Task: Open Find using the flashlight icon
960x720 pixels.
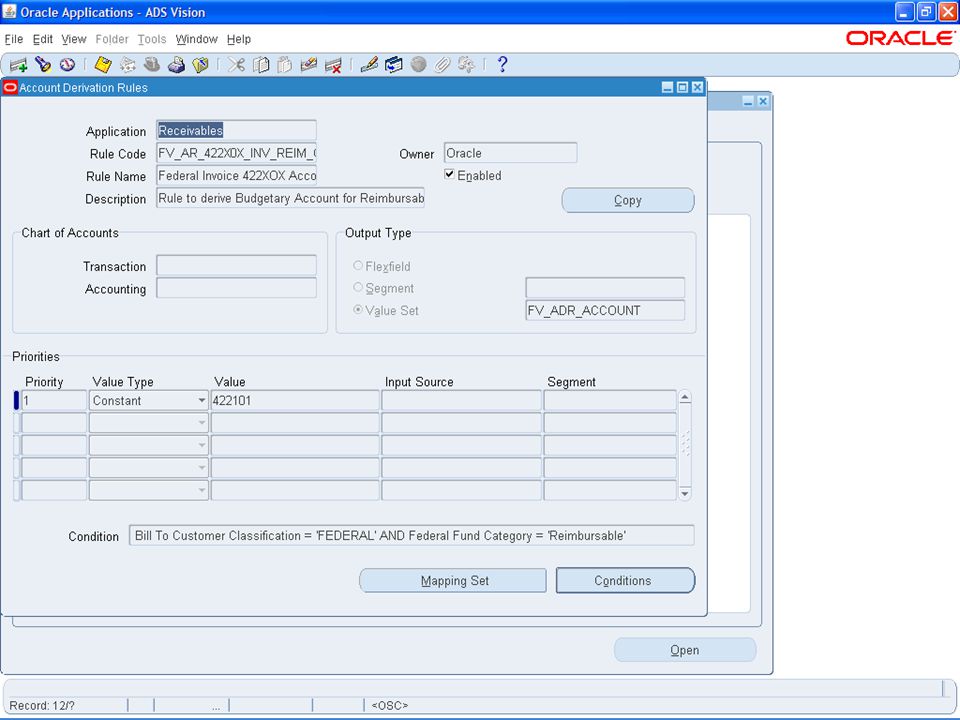Action: (43, 64)
